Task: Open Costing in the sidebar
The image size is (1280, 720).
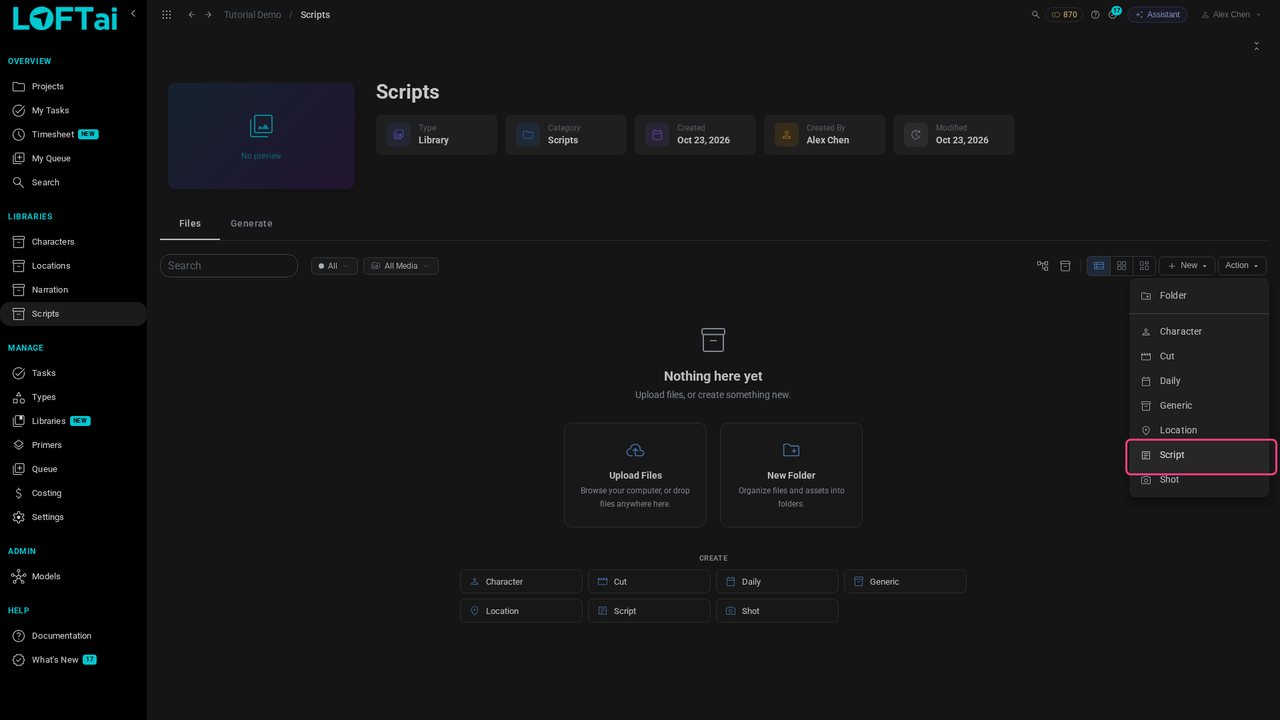Action: (x=73, y=494)
